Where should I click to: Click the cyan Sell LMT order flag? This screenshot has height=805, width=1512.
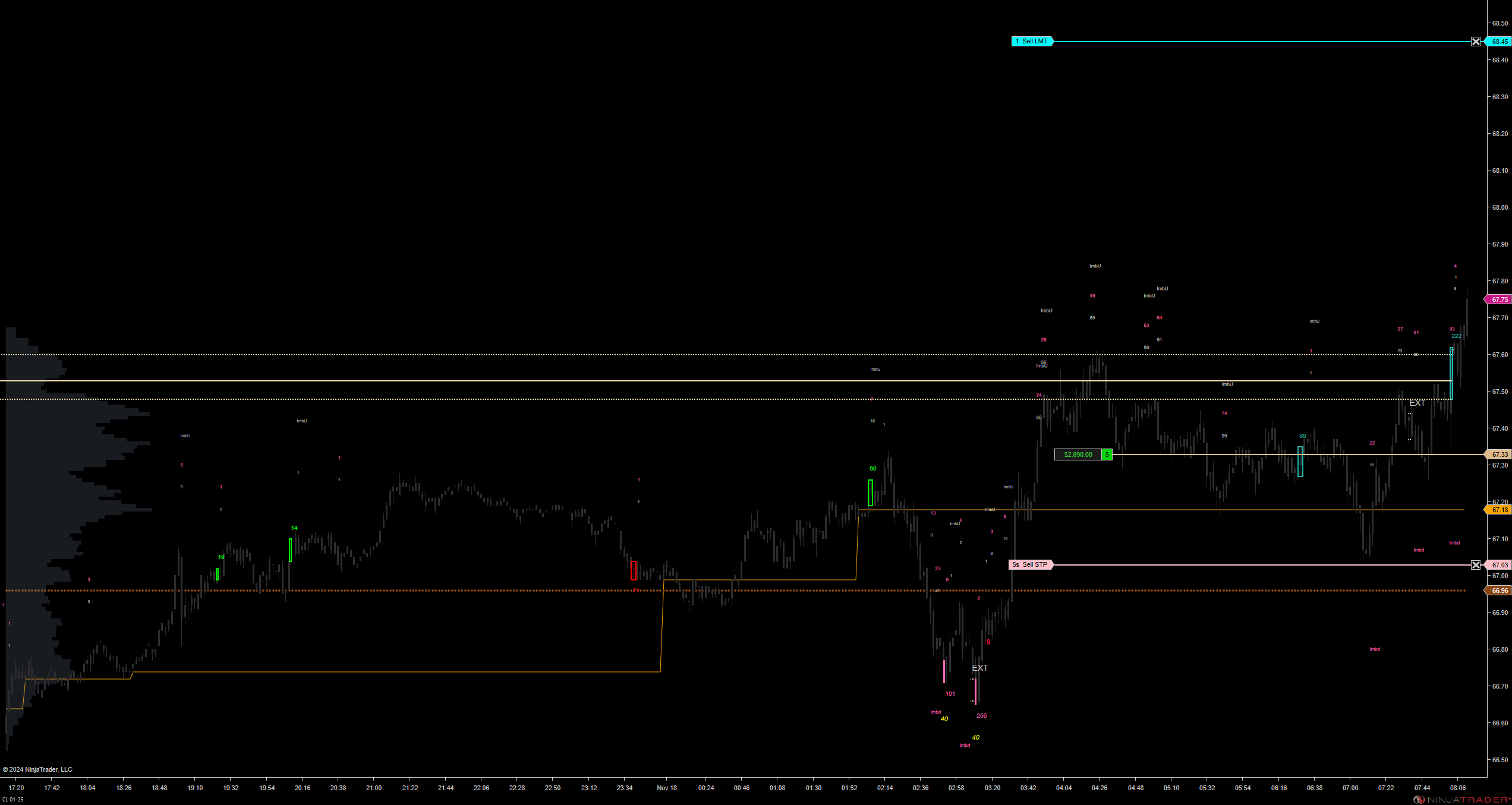pos(1032,42)
